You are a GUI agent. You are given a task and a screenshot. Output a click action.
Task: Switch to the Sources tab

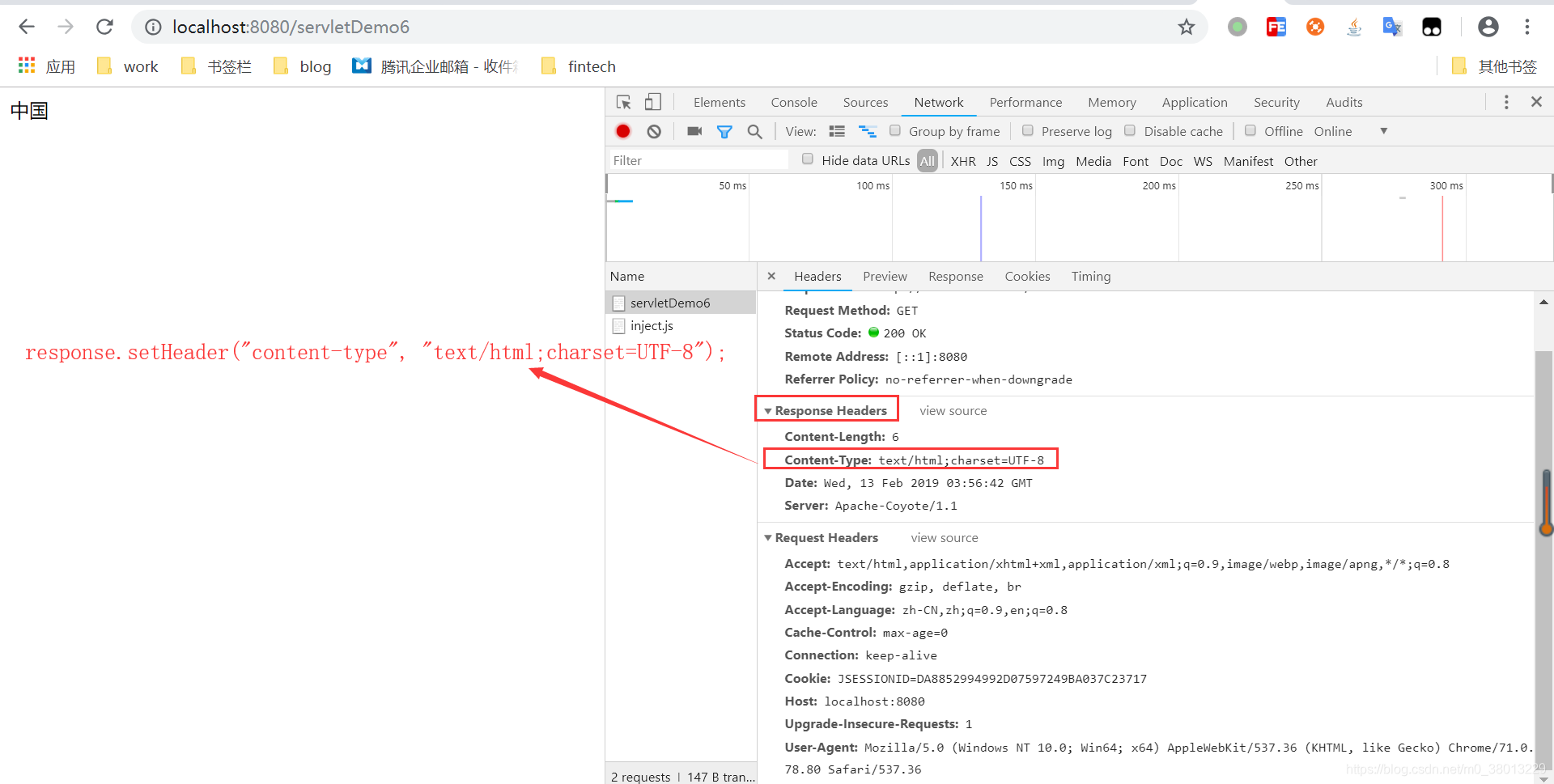[865, 102]
